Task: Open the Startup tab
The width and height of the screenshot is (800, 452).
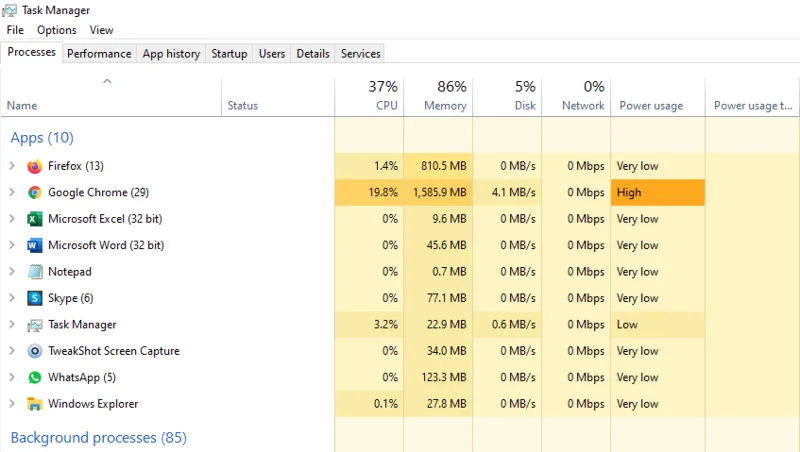Action: 229,54
